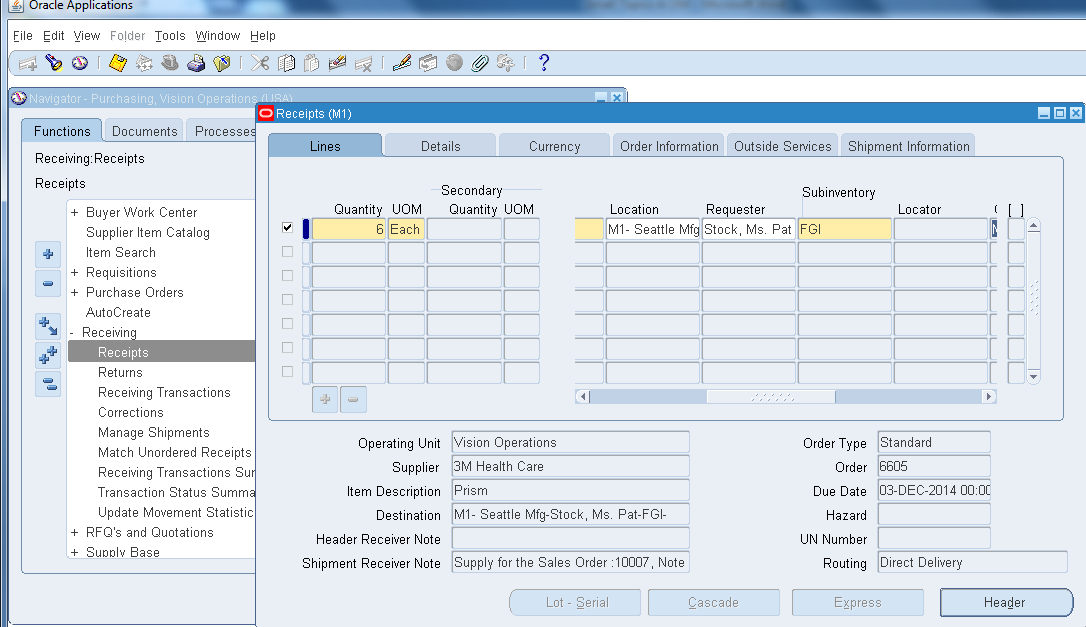Click the Show Navigator compass icon
The image size is (1086, 627).
pyautogui.click(x=80, y=63)
